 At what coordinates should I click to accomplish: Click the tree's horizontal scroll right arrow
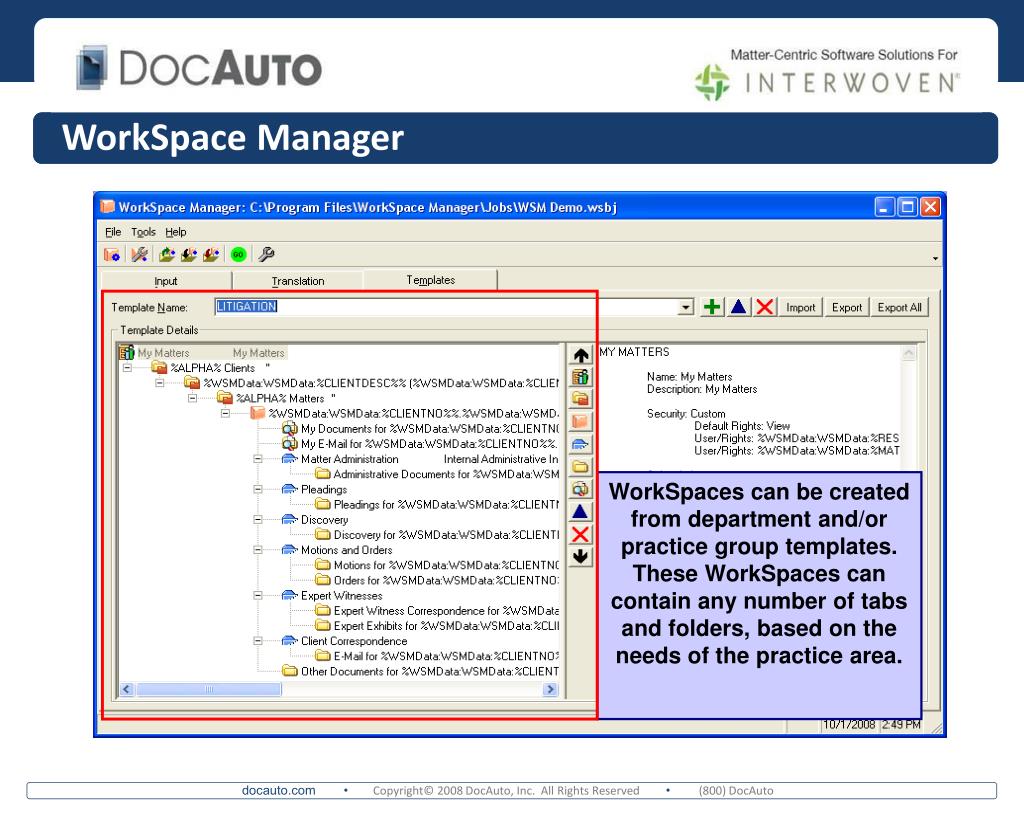click(551, 689)
